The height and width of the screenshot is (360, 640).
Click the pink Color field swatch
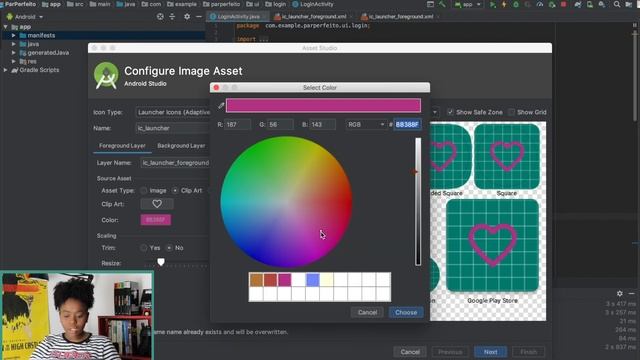[156, 220]
